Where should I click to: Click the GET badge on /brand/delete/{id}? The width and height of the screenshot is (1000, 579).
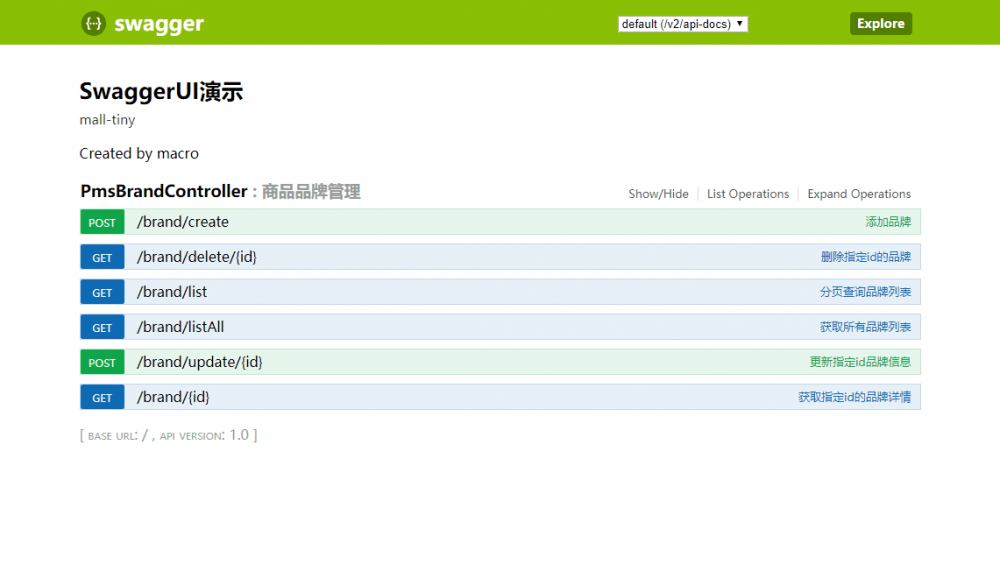point(101,257)
